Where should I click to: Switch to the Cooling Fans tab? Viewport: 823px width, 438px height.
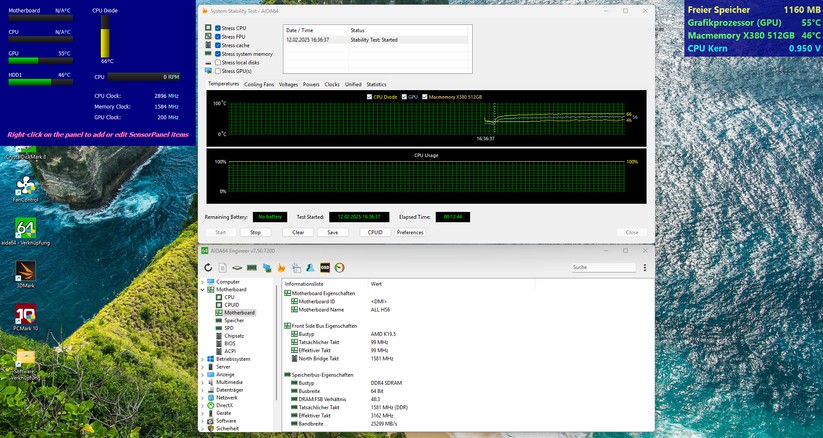(x=258, y=84)
